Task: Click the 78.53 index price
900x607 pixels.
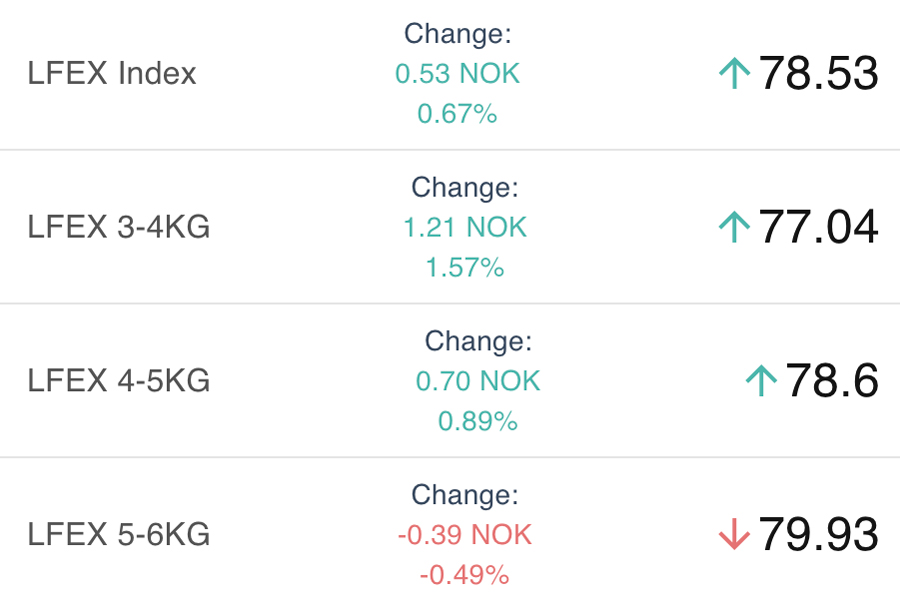Action: pyautogui.click(x=818, y=74)
